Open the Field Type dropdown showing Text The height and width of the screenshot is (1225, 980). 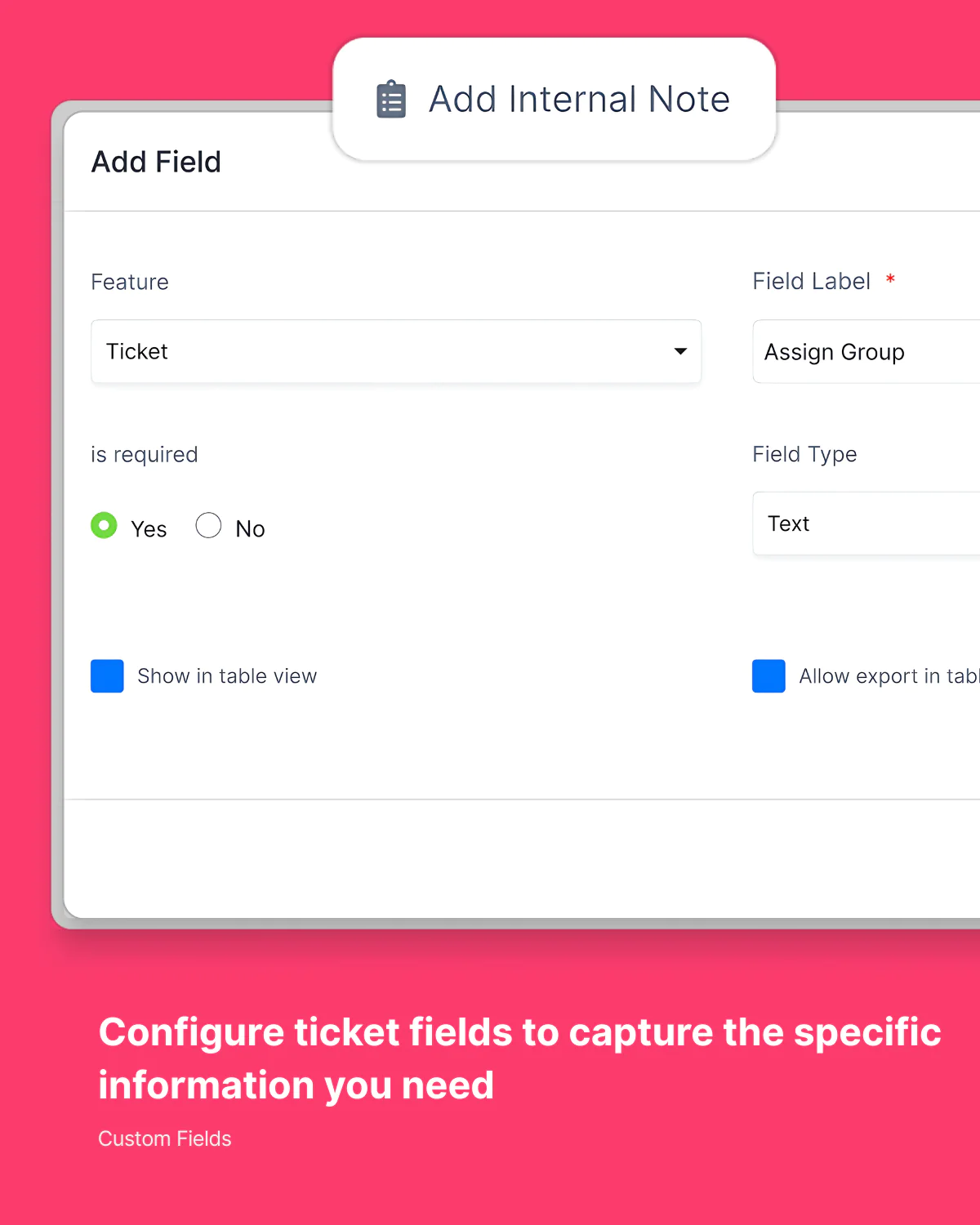(866, 523)
